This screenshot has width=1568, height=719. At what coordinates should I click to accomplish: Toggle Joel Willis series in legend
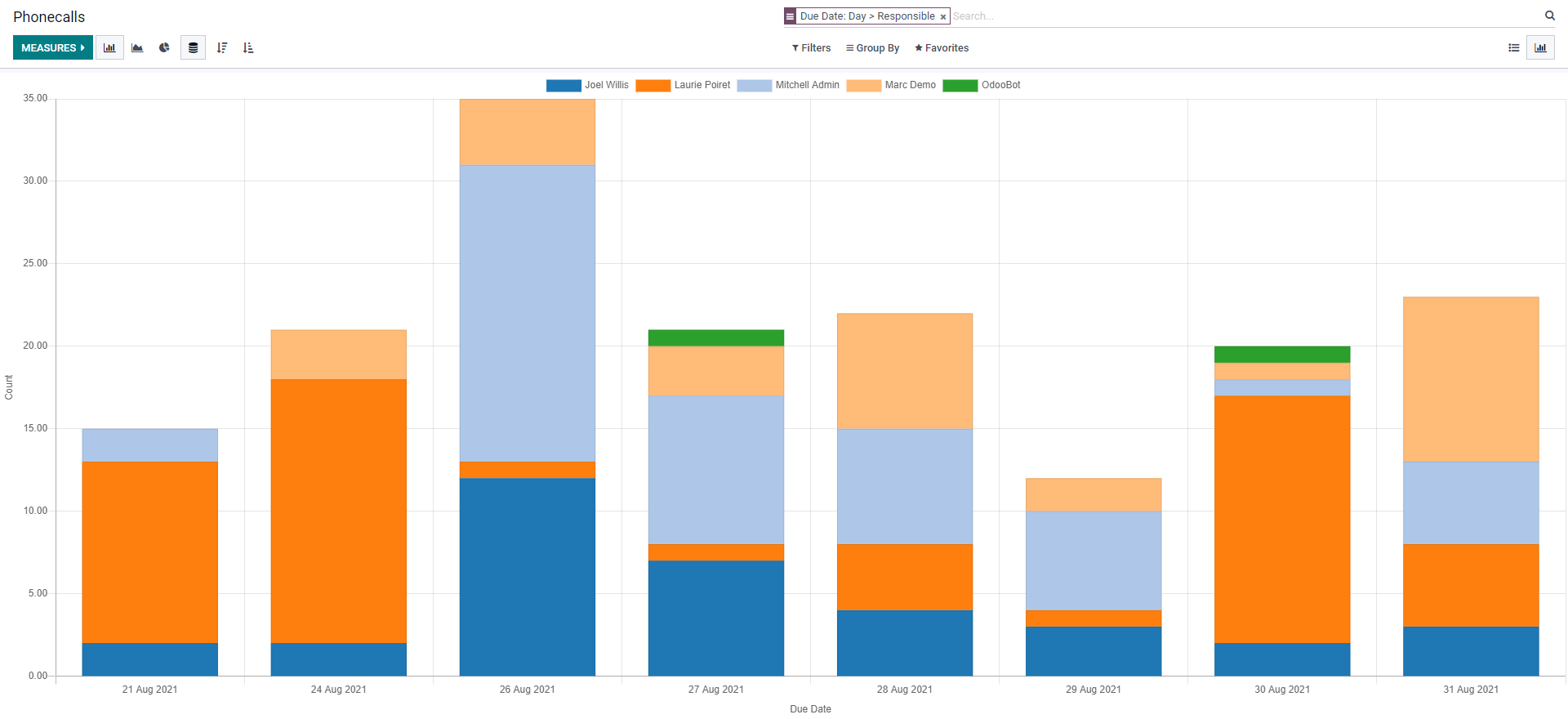click(x=587, y=85)
